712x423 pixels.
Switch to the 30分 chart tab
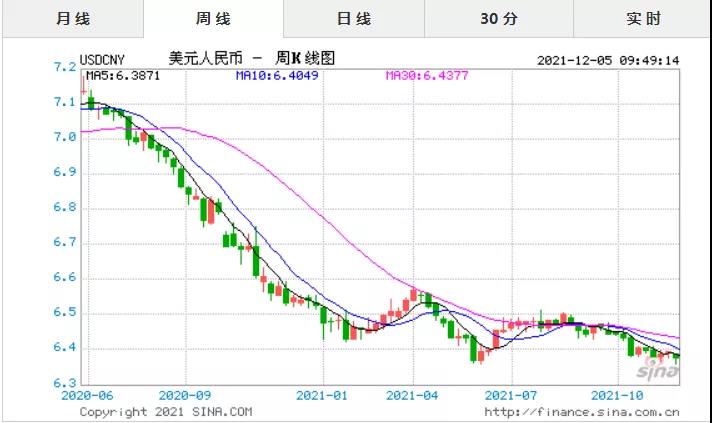[498, 19]
